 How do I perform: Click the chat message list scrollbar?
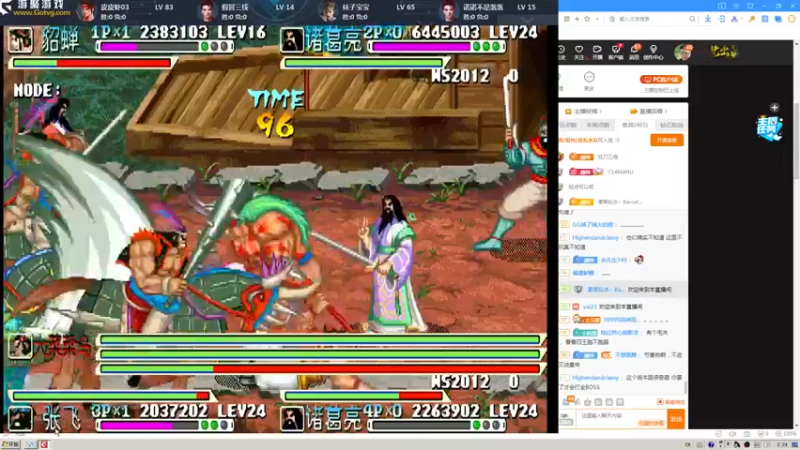tap(686, 387)
